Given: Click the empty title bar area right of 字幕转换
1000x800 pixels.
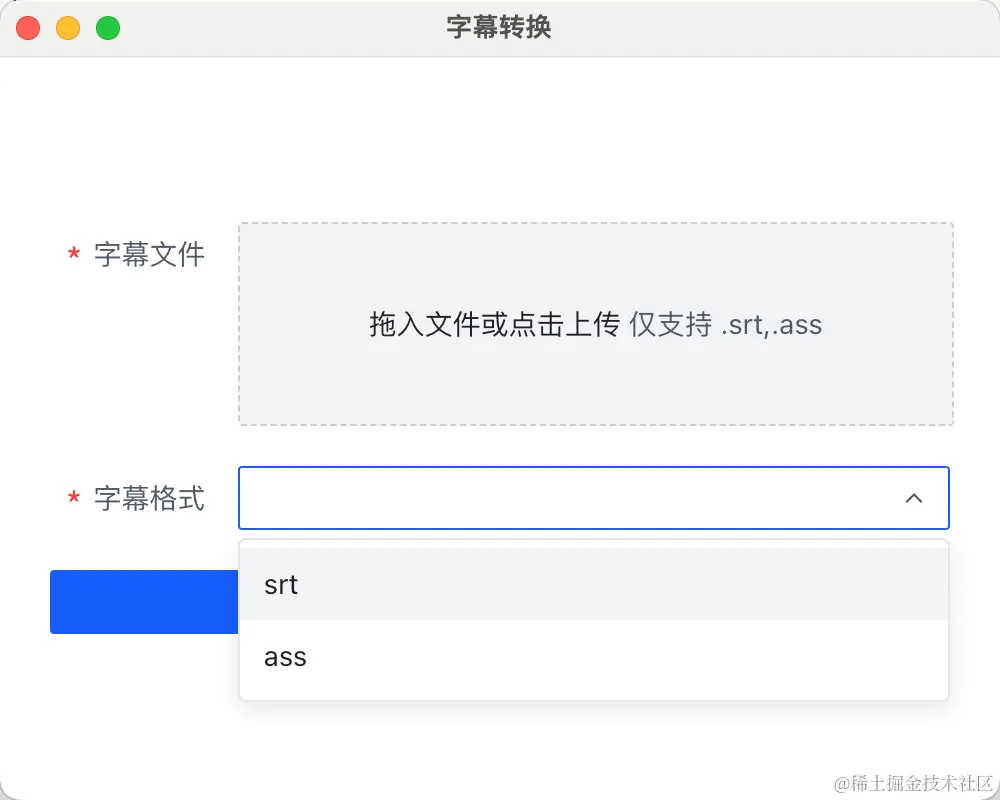Looking at the screenshot, I should click(765, 28).
